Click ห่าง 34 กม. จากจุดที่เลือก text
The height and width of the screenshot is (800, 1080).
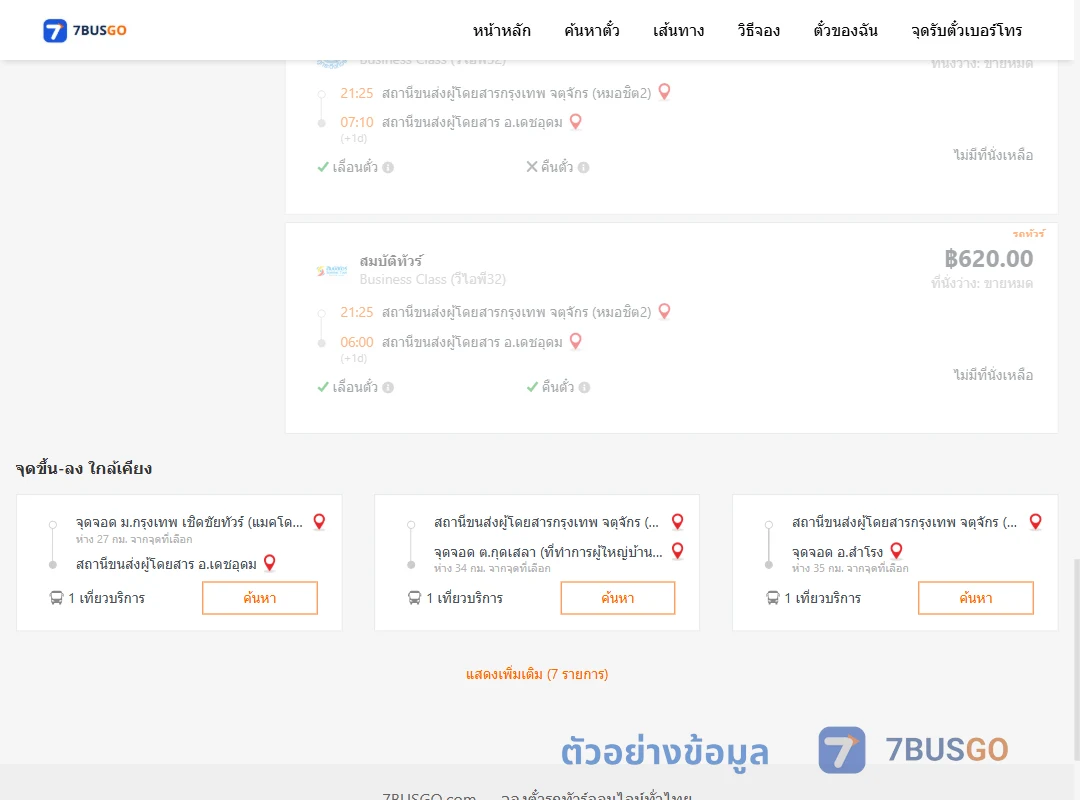492,568
